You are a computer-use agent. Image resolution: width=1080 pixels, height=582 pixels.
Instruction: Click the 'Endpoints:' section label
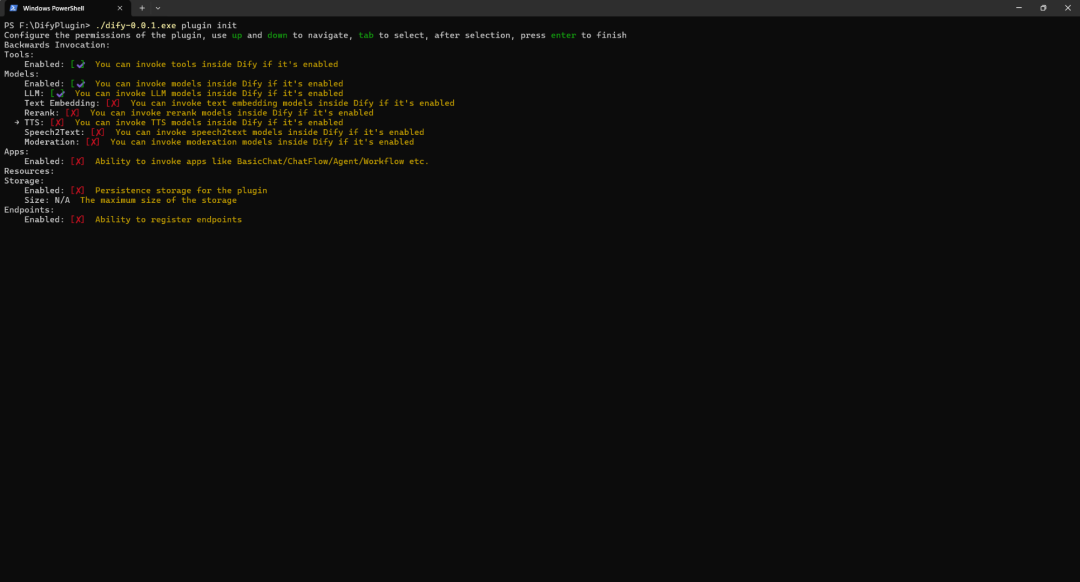coord(29,209)
